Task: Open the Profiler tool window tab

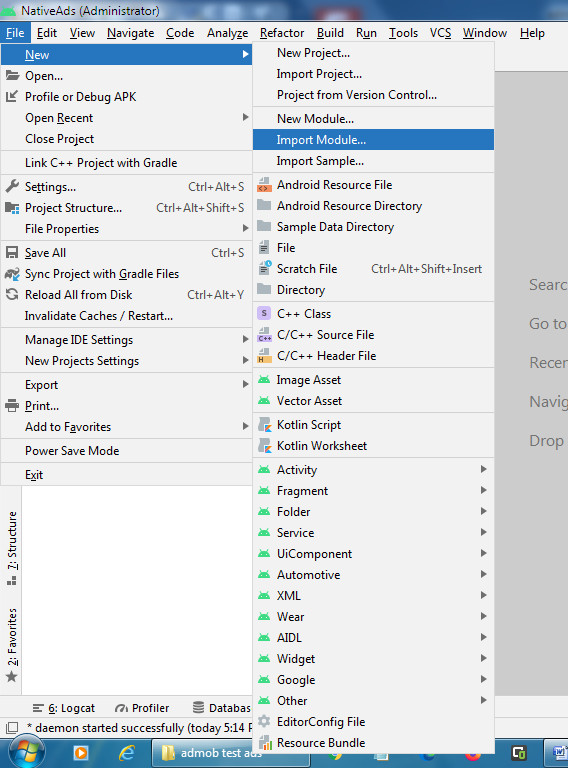Action: [142, 708]
